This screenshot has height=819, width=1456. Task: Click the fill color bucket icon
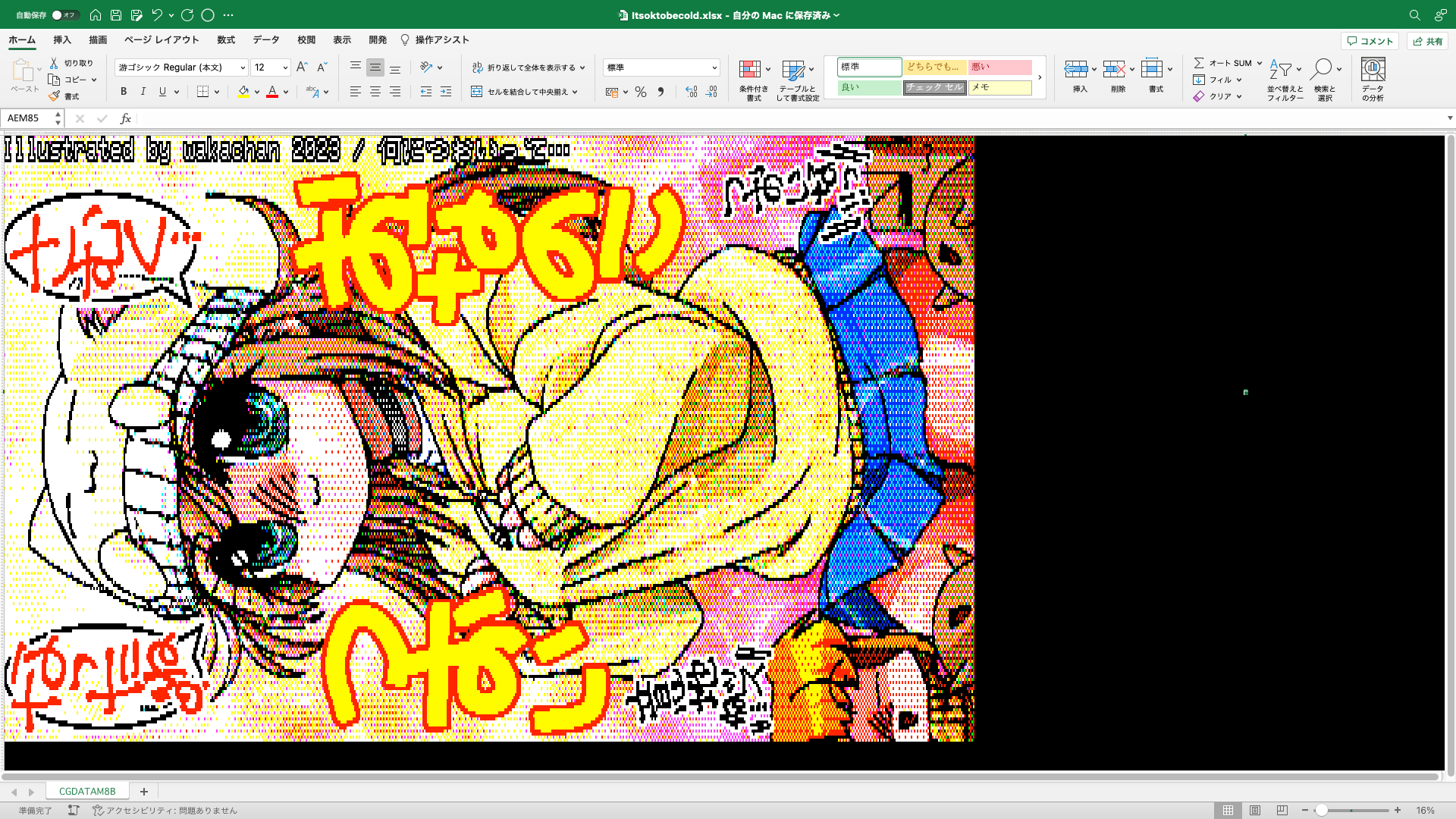point(243,92)
